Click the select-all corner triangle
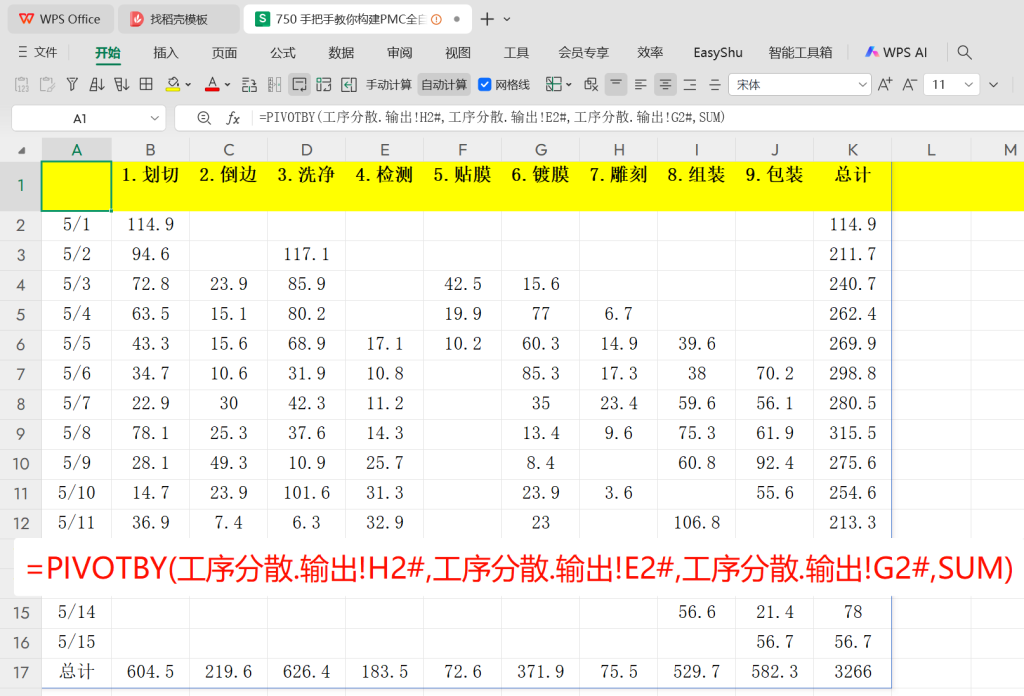1024x696 pixels. (x=22, y=150)
